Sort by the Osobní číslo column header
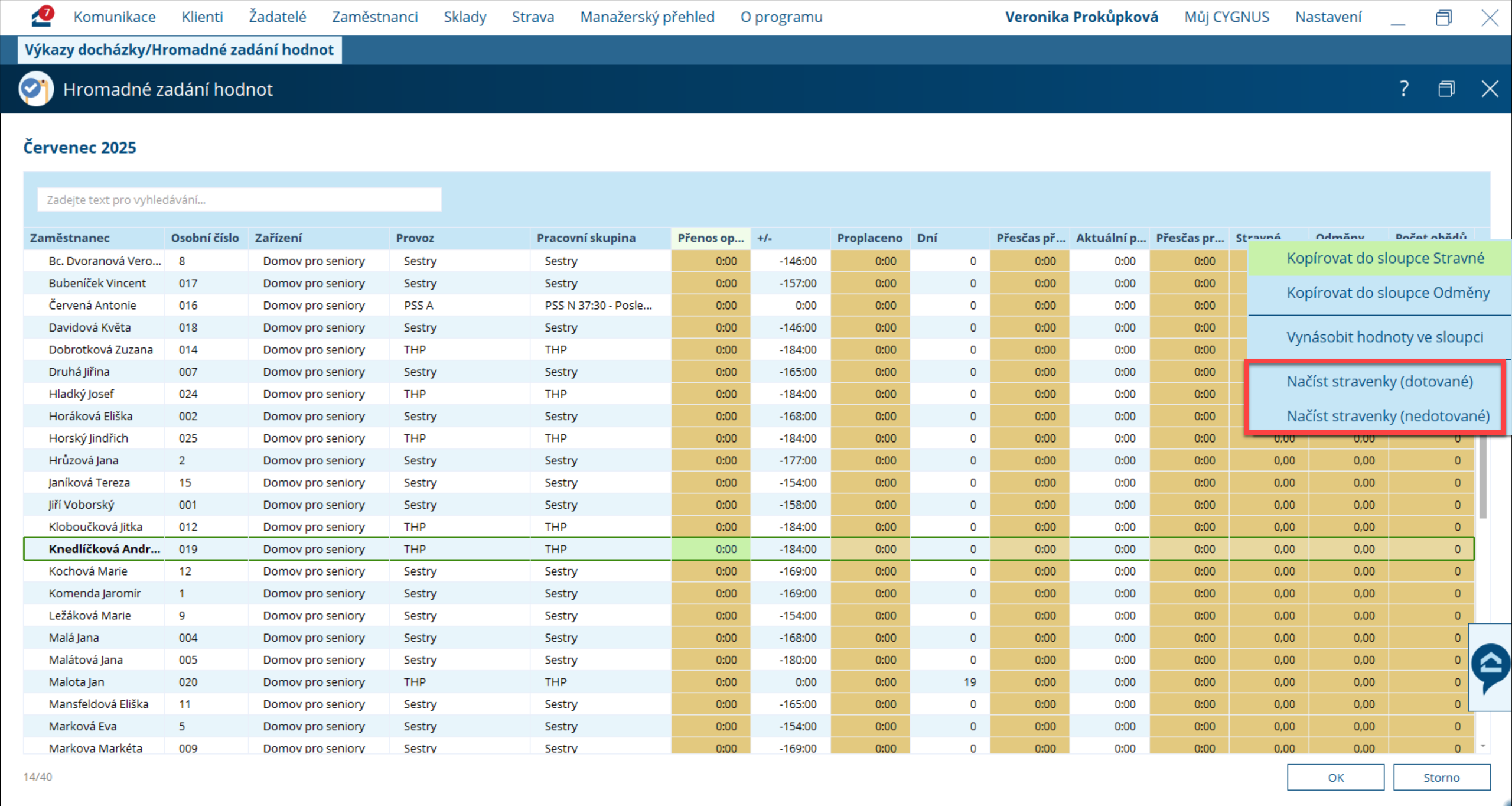The height and width of the screenshot is (806, 1512). pyautogui.click(x=204, y=238)
